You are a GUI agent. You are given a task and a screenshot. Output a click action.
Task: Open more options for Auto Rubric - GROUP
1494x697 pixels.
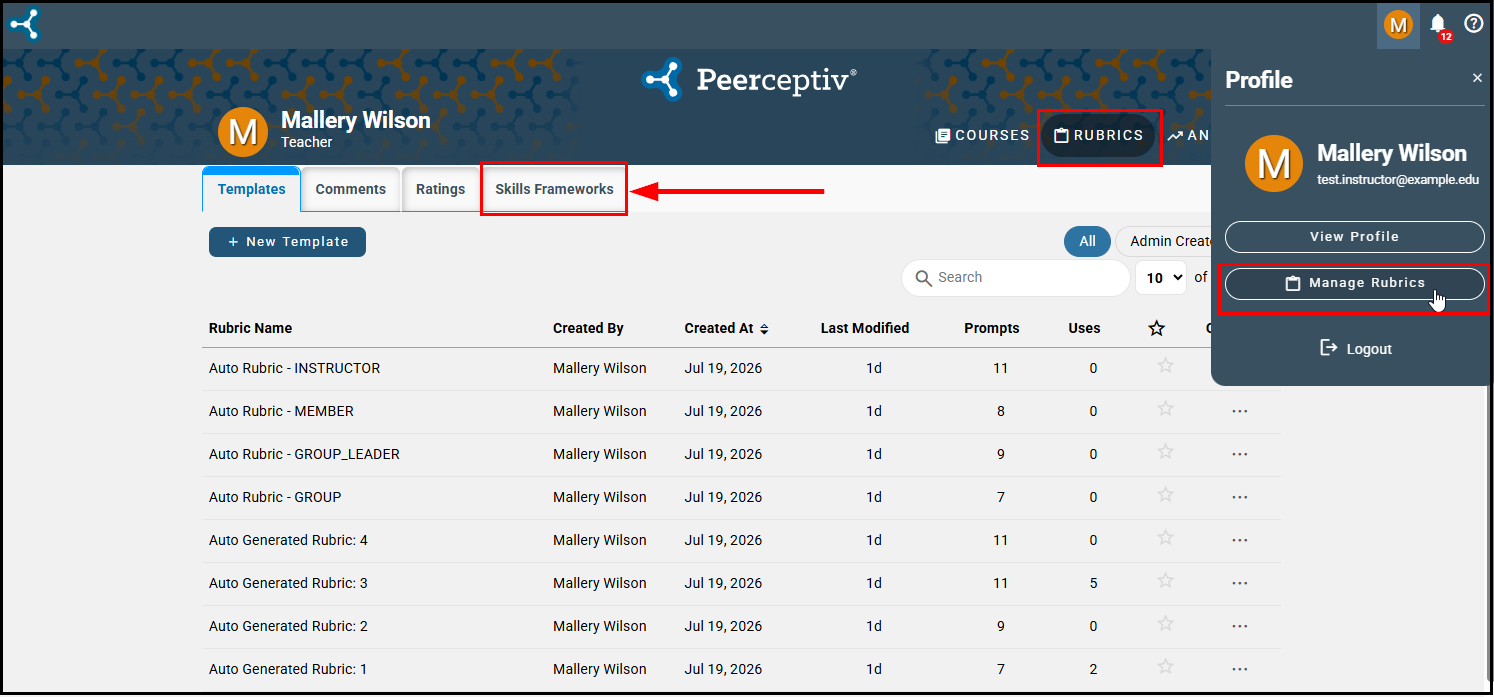pyautogui.click(x=1240, y=497)
